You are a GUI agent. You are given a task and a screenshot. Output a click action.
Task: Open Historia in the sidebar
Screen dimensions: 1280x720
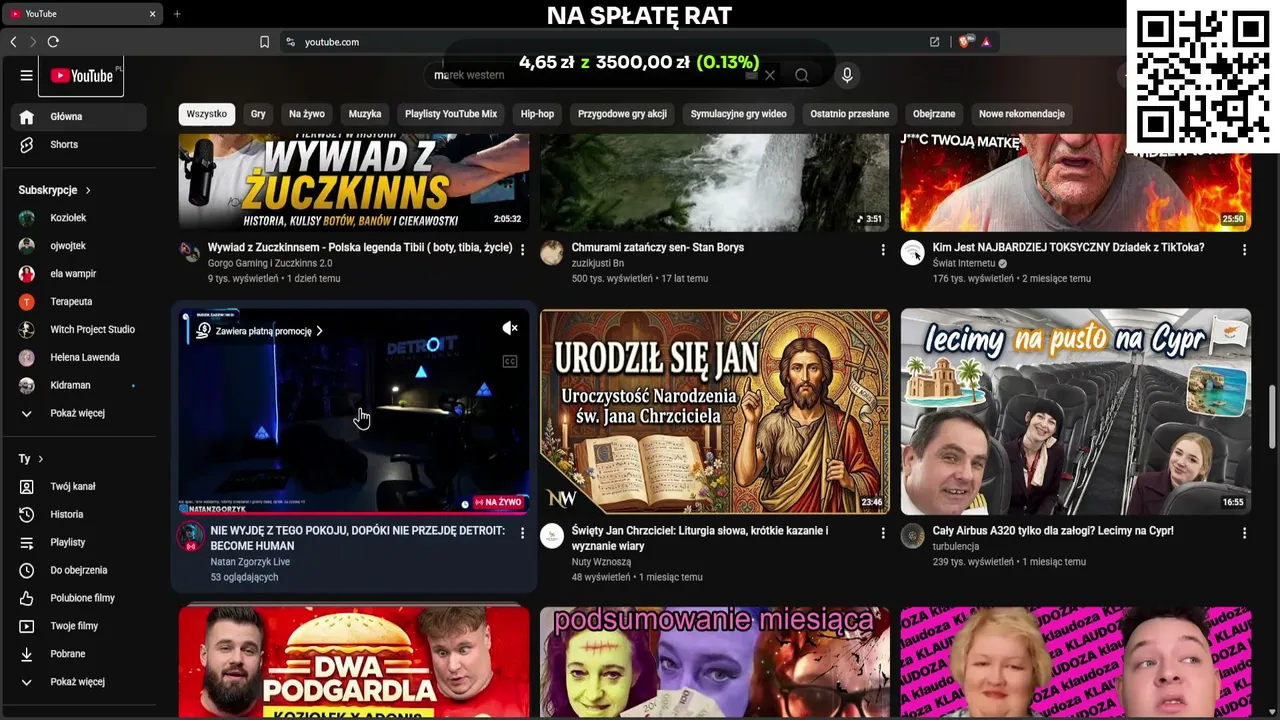(79, 514)
